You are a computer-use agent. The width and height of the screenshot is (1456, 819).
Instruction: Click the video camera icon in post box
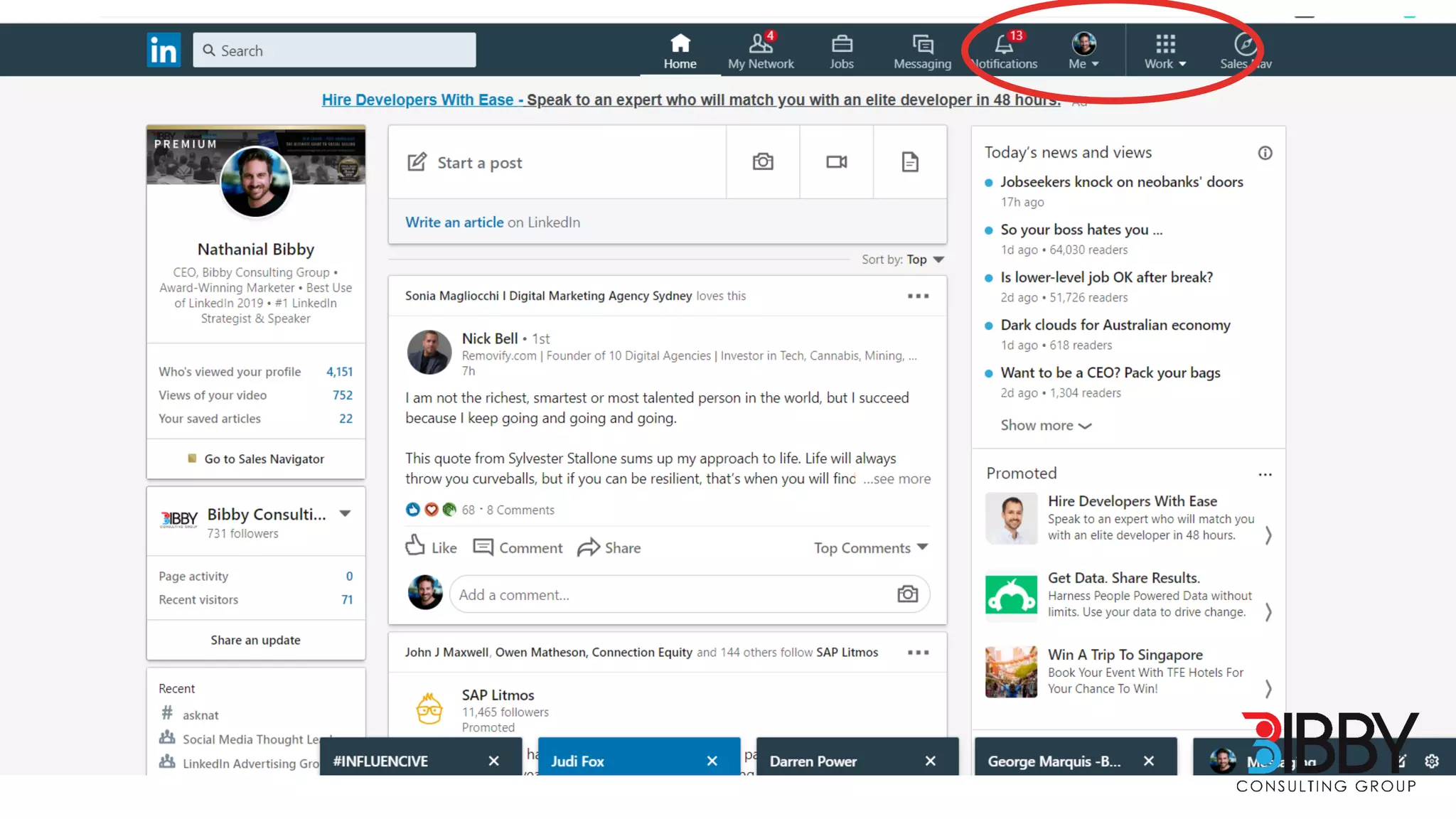point(837,162)
